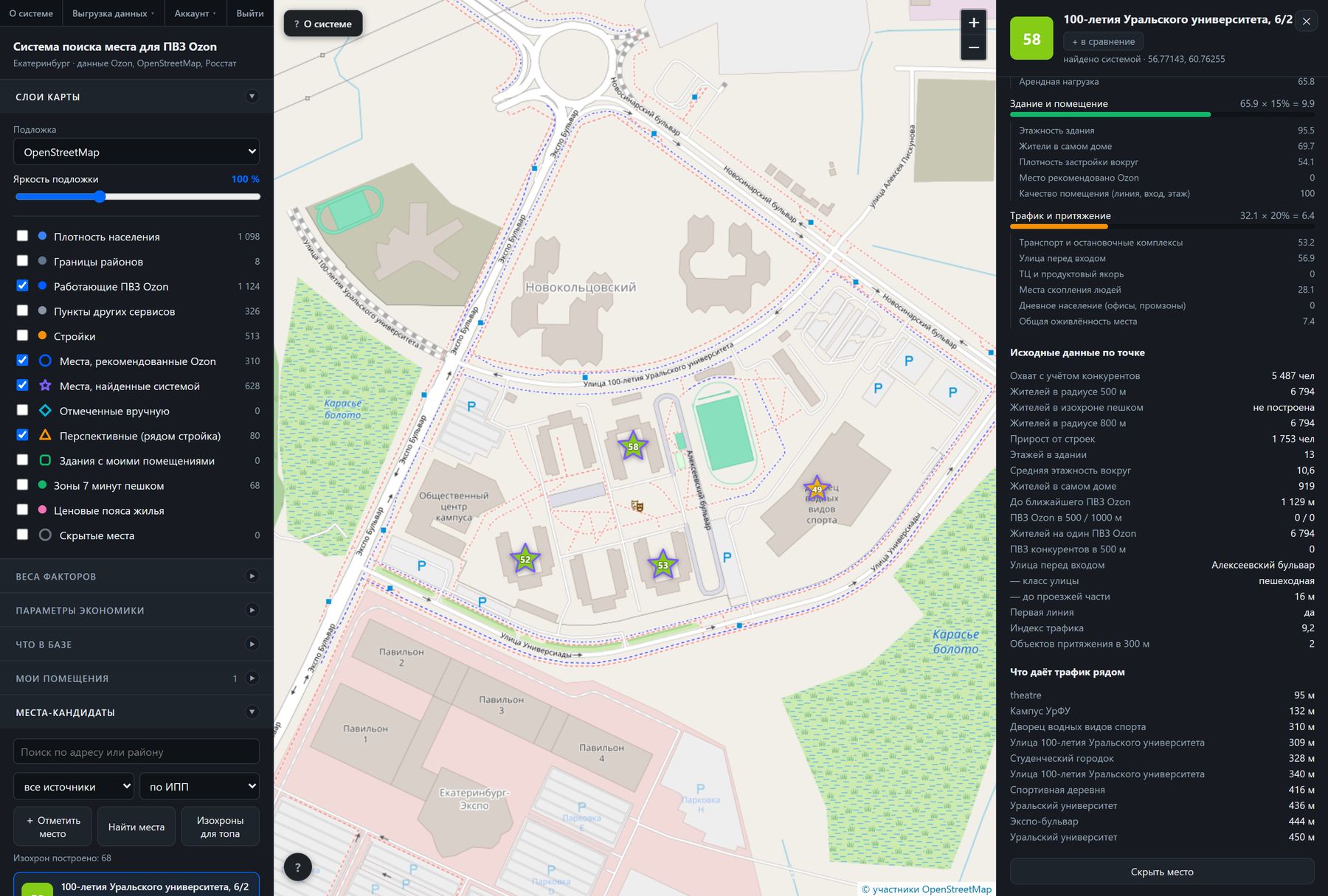Click the star marker numbered 52
This screenshot has width=1328, height=896.
point(525,559)
